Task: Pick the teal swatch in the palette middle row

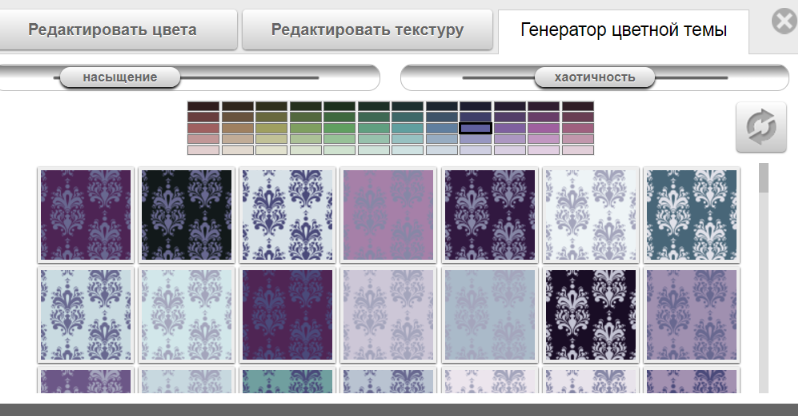Action: (408, 128)
